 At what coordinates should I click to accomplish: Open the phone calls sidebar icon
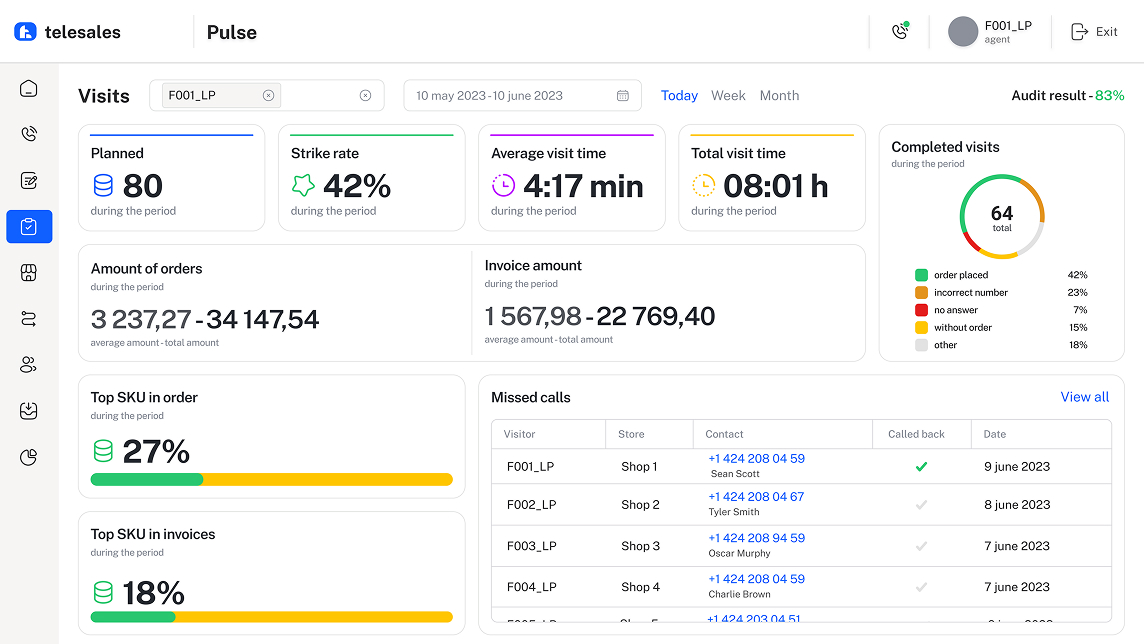click(29, 135)
